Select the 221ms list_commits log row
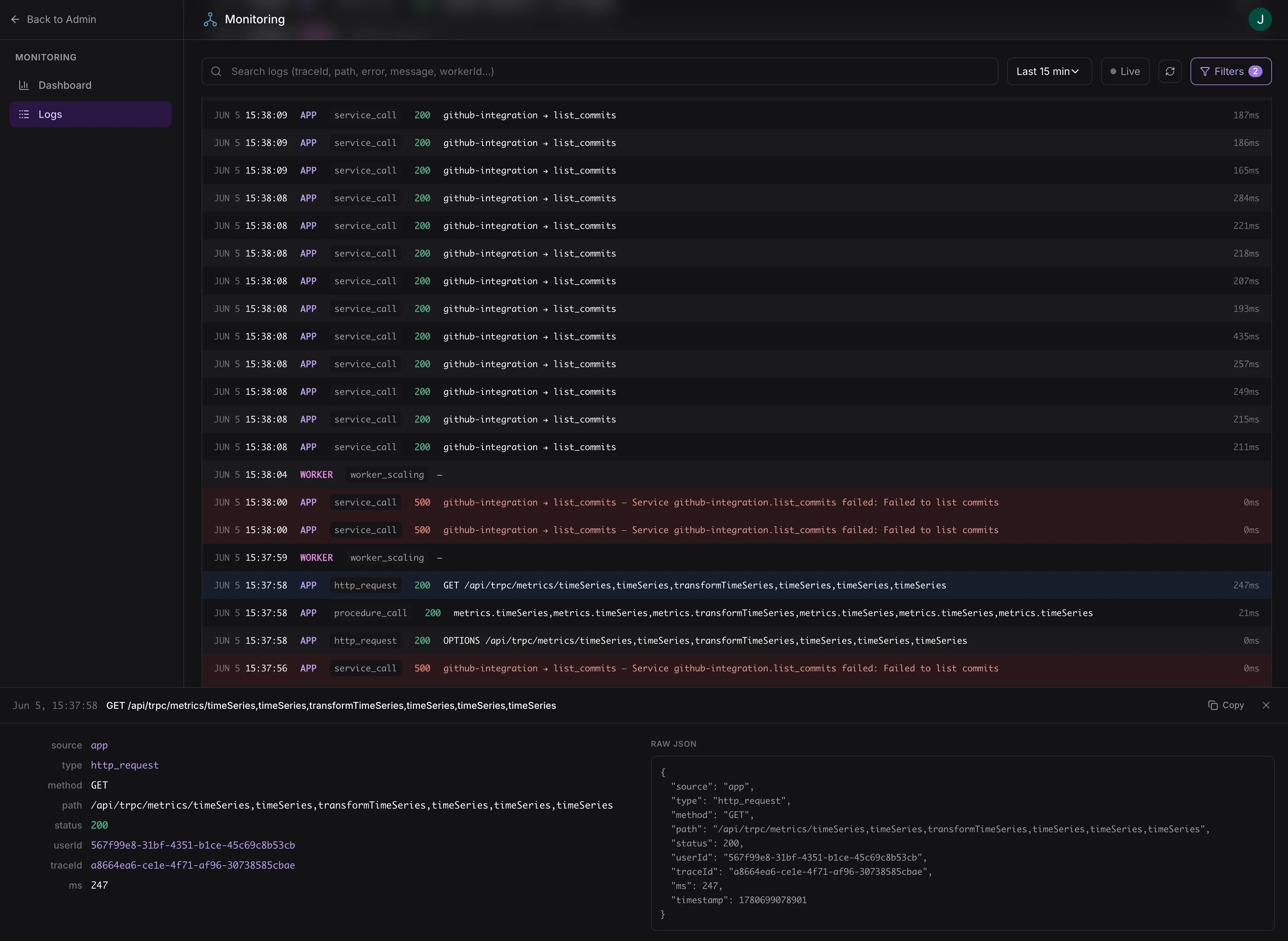Screen dimensions: 1288x941 736,226
